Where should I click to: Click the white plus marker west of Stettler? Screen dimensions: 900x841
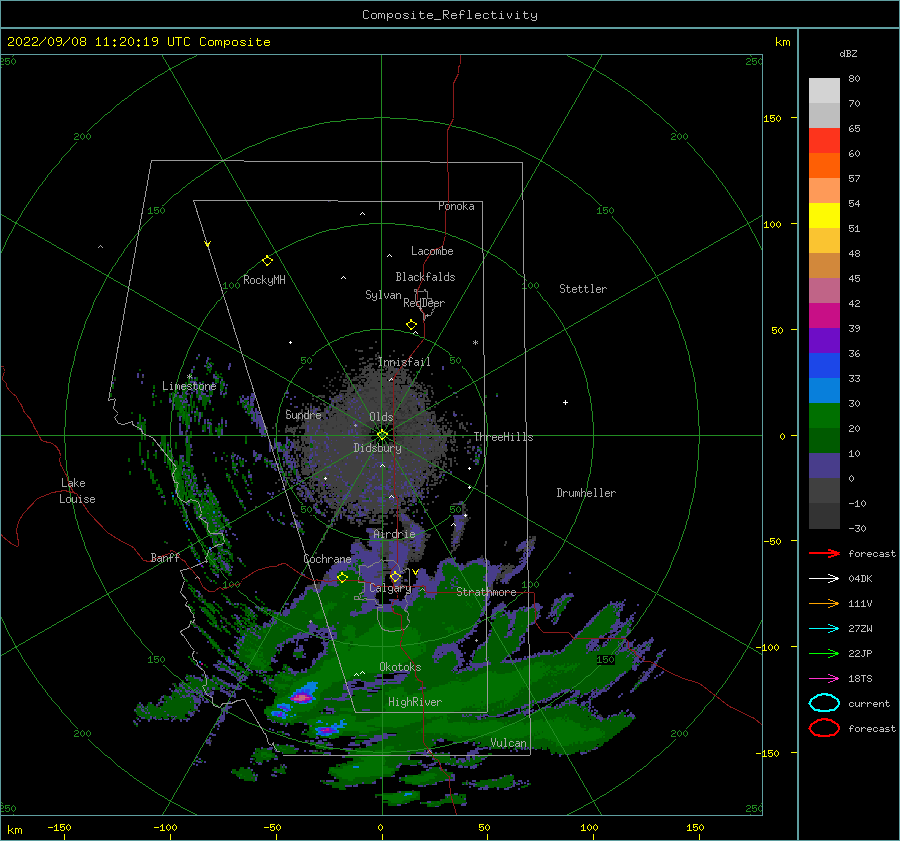[565, 402]
